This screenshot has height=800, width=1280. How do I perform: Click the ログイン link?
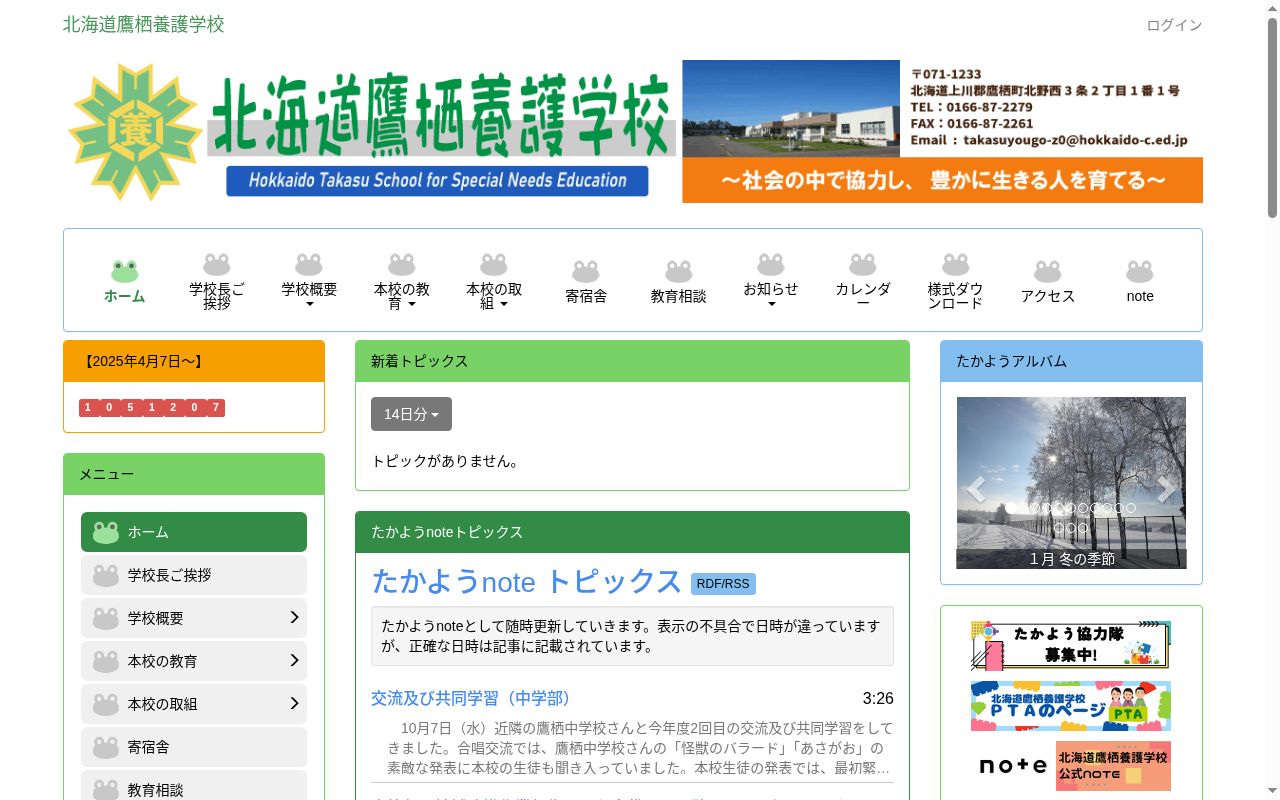[x=1174, y=25]
